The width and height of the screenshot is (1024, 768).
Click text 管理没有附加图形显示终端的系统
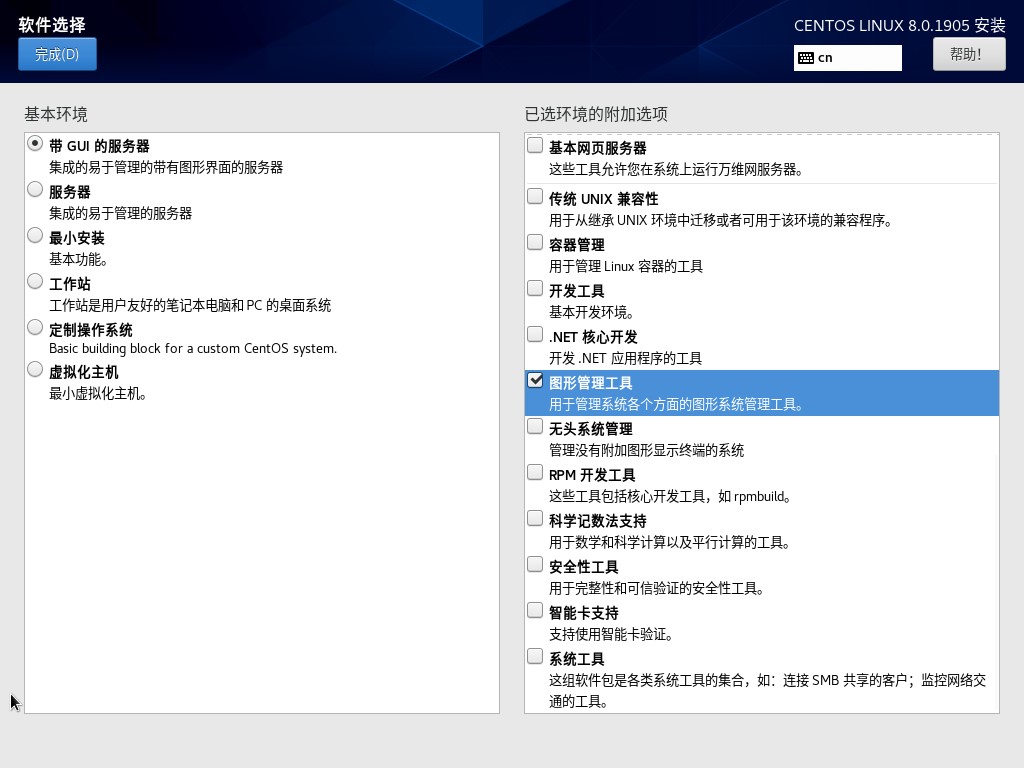[x=647, y=451]
